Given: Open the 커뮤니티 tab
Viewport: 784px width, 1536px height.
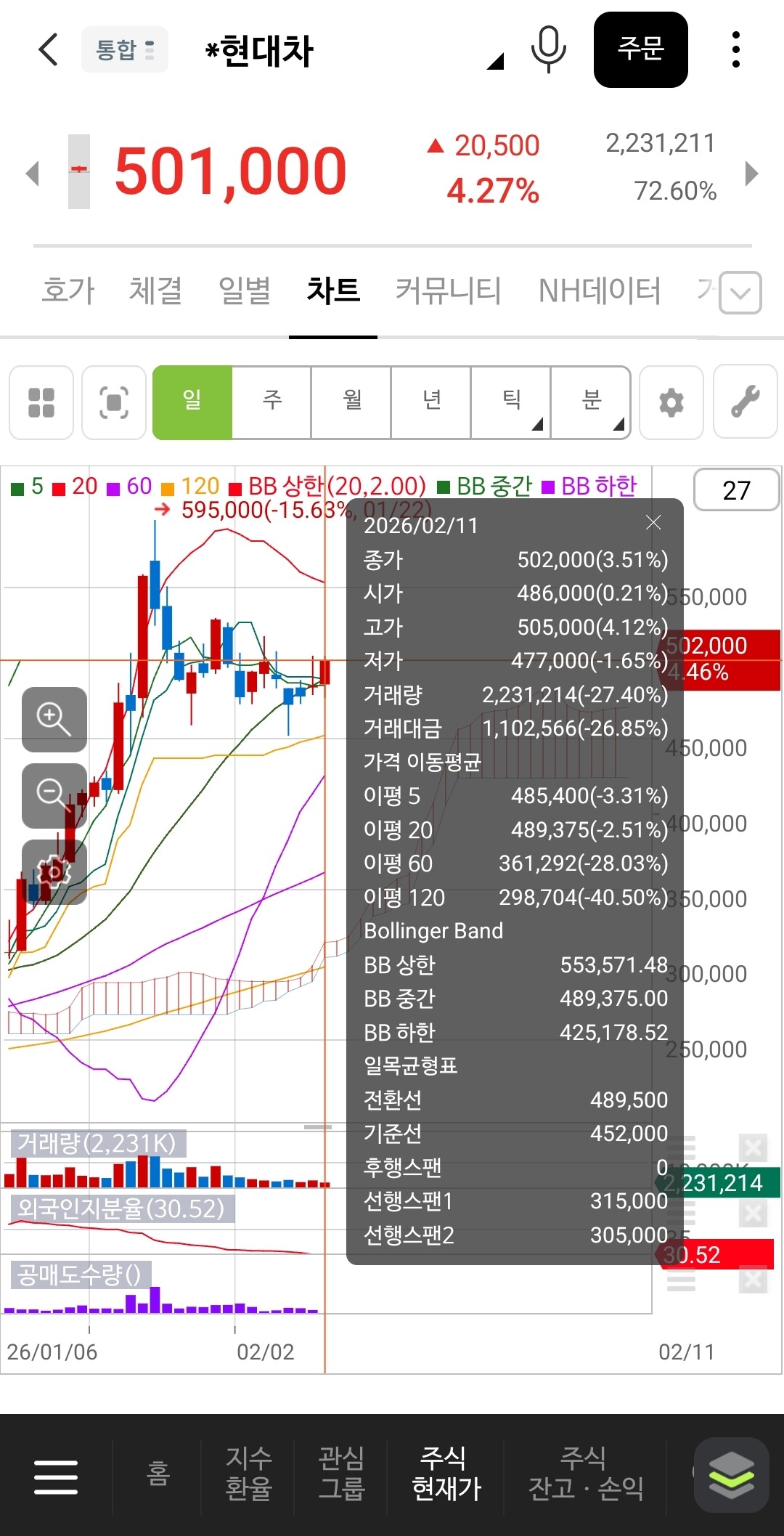Looking at the screenshot, I should point(448,290).
